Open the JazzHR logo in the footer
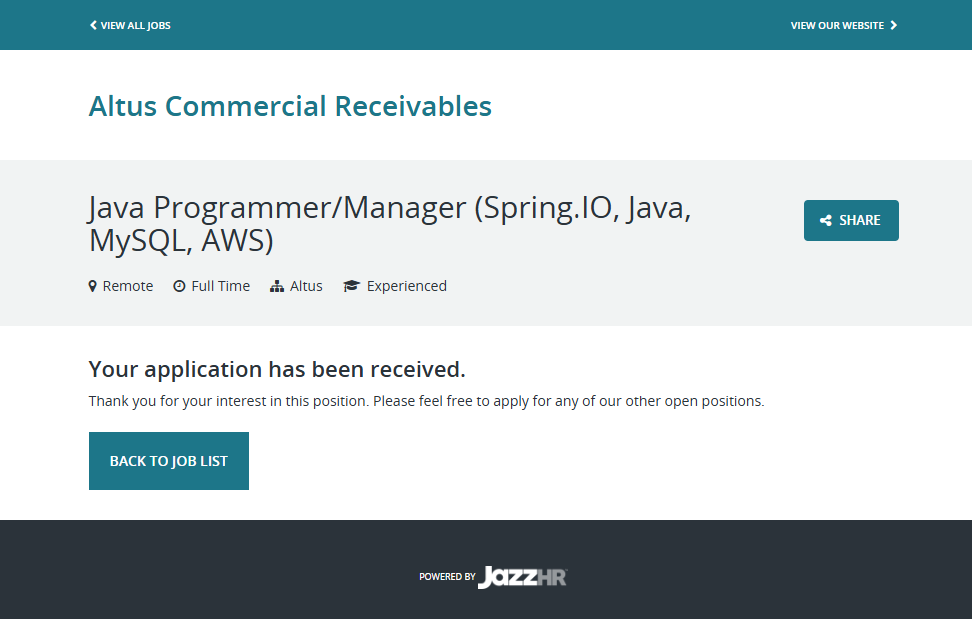 coord(523,577)
